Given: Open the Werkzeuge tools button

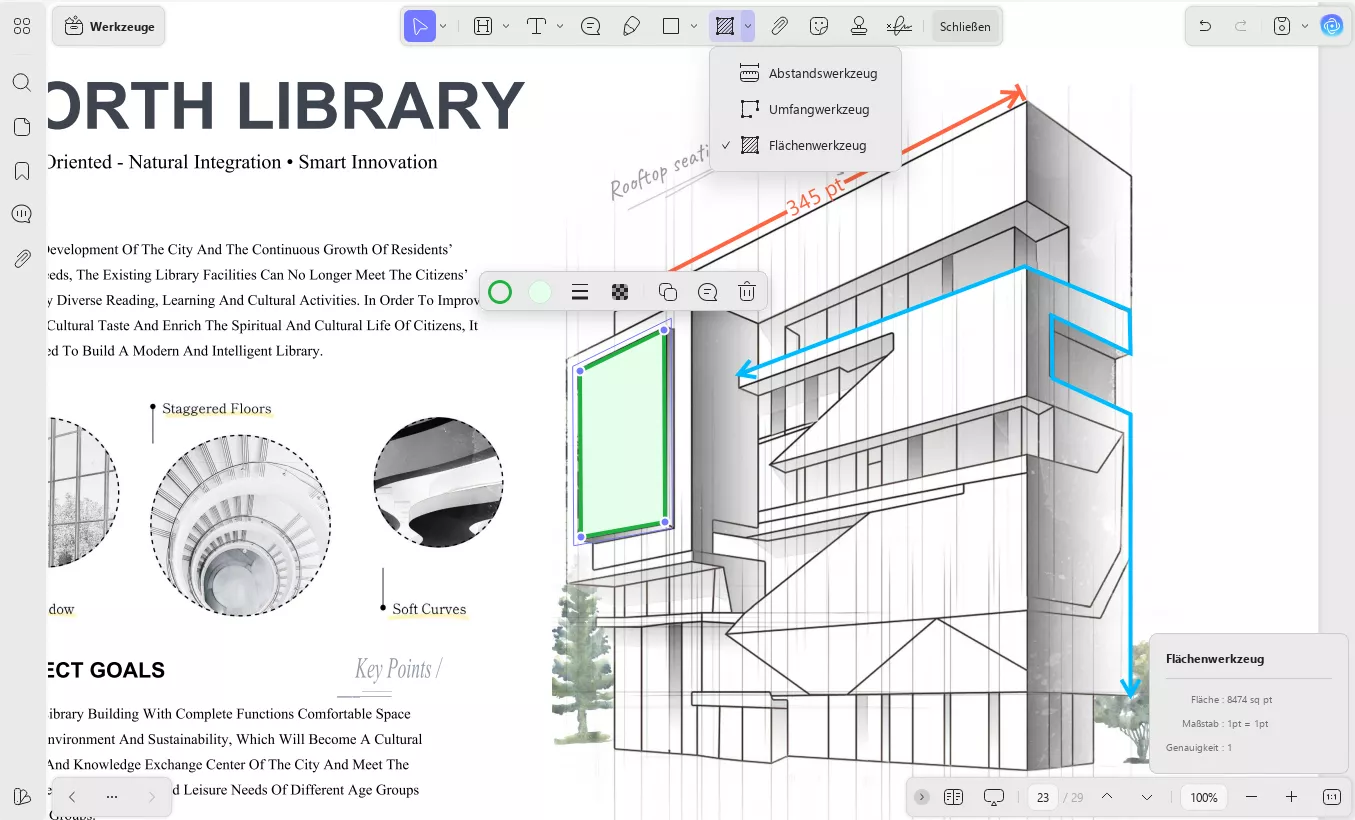Looking at the screenshot, I should click(109, 27).
